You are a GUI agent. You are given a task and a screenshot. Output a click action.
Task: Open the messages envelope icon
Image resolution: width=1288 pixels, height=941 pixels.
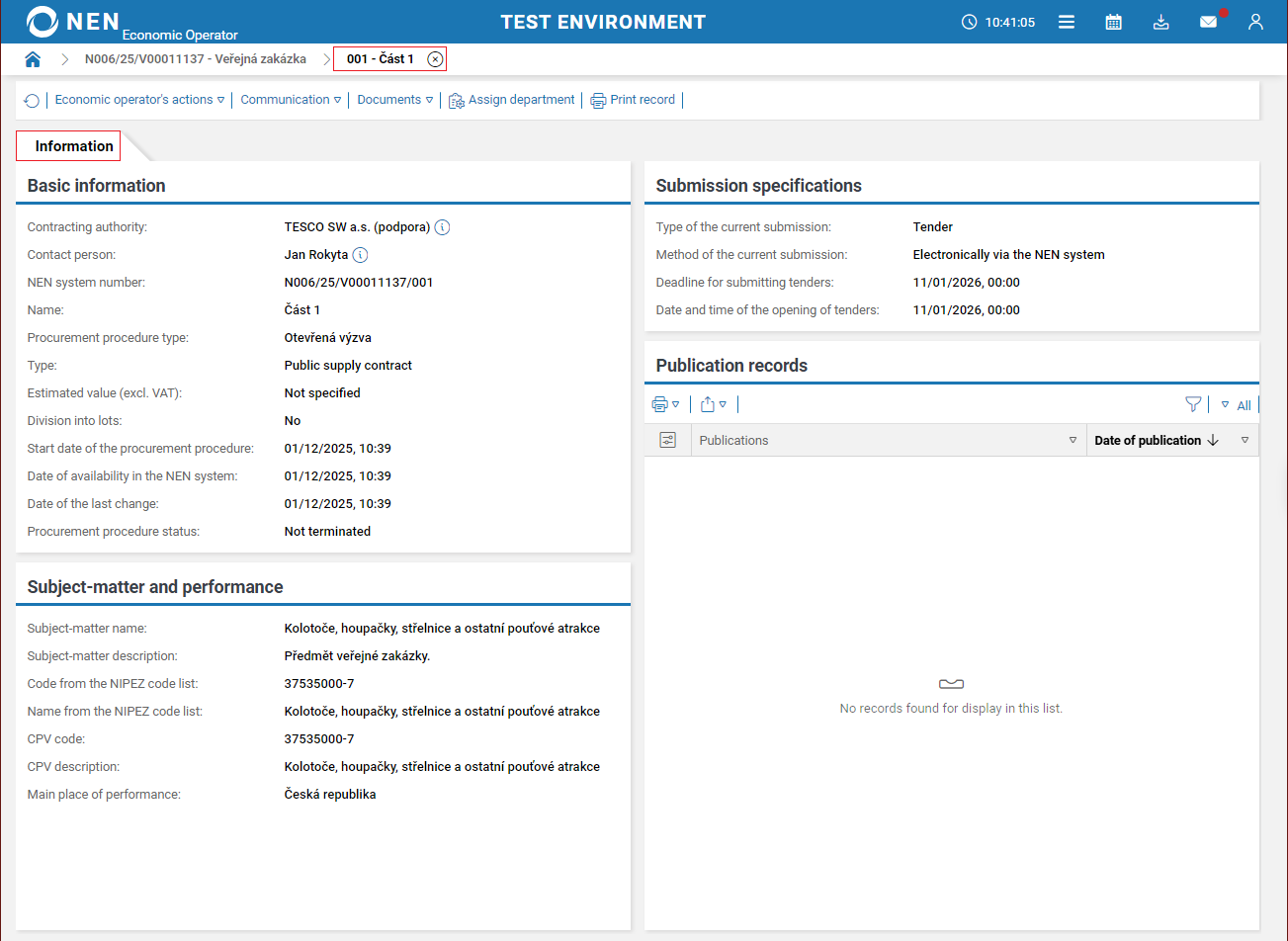pos(1208,22)
